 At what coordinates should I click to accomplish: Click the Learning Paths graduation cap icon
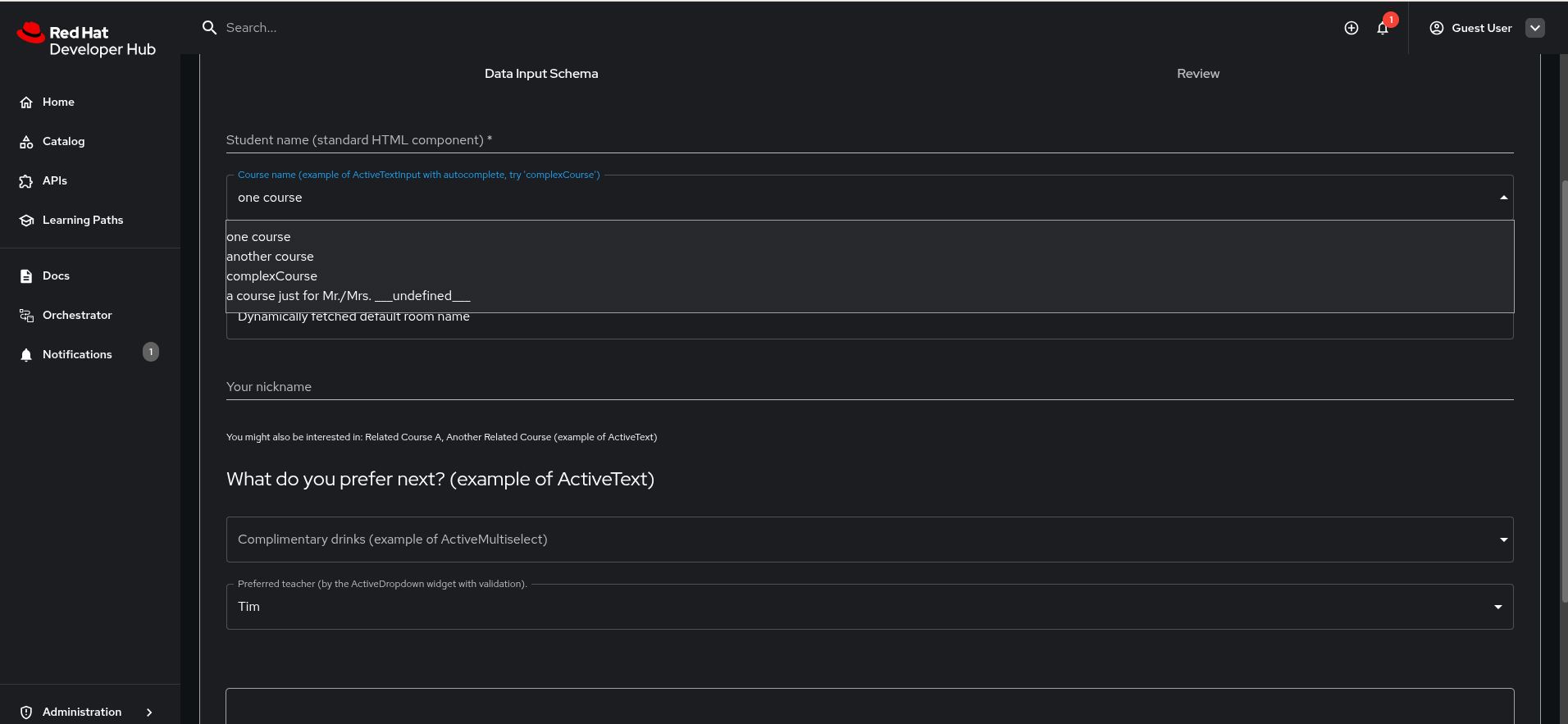click(x=26, y=221)
